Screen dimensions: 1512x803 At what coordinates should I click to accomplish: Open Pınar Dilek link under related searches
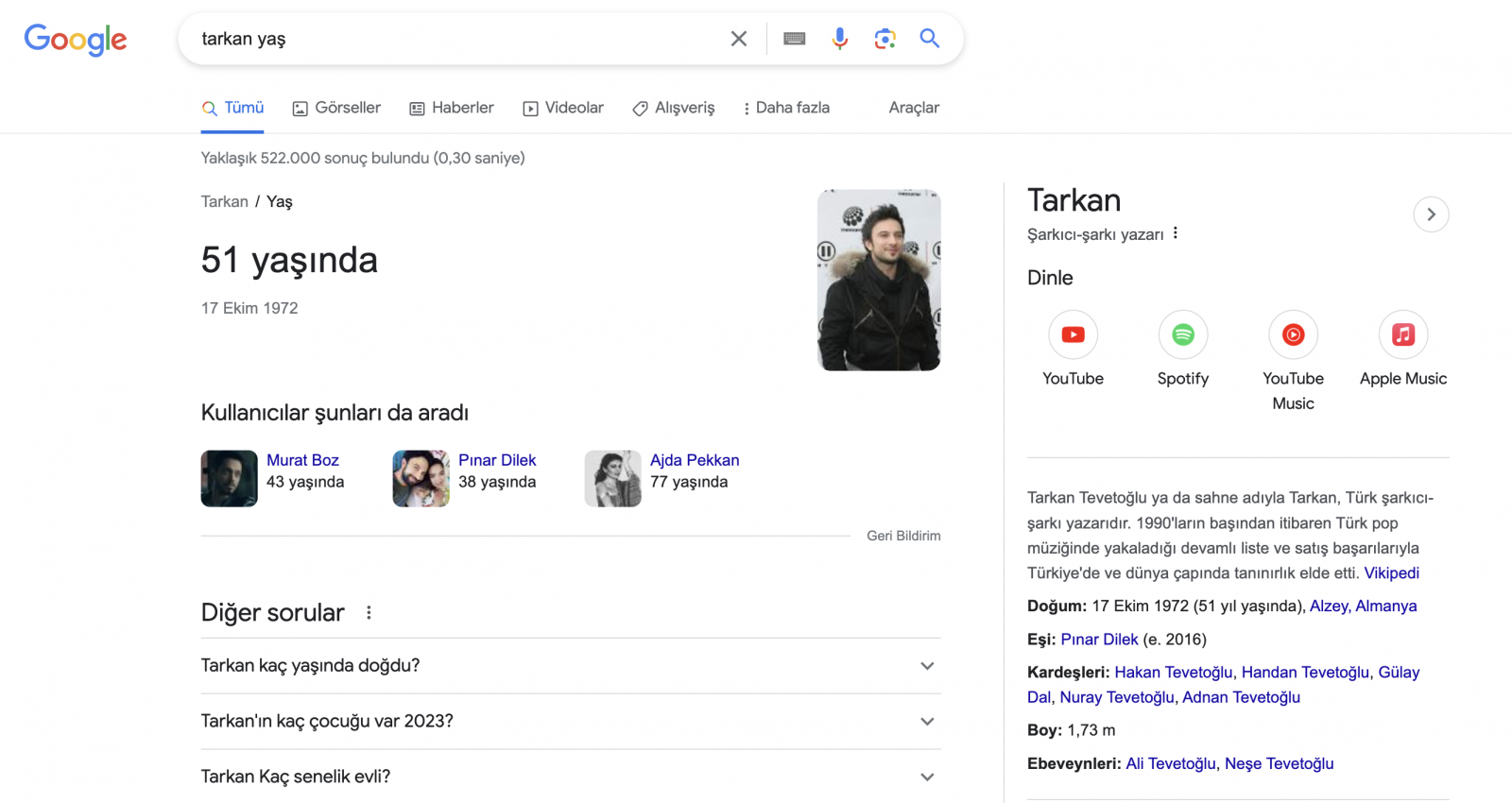click(497, 460)
